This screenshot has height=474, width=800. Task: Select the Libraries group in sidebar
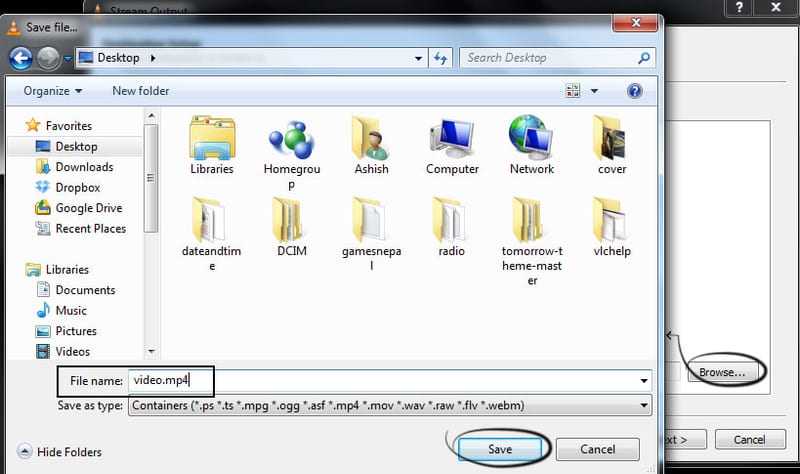click(x=57, y=269)
